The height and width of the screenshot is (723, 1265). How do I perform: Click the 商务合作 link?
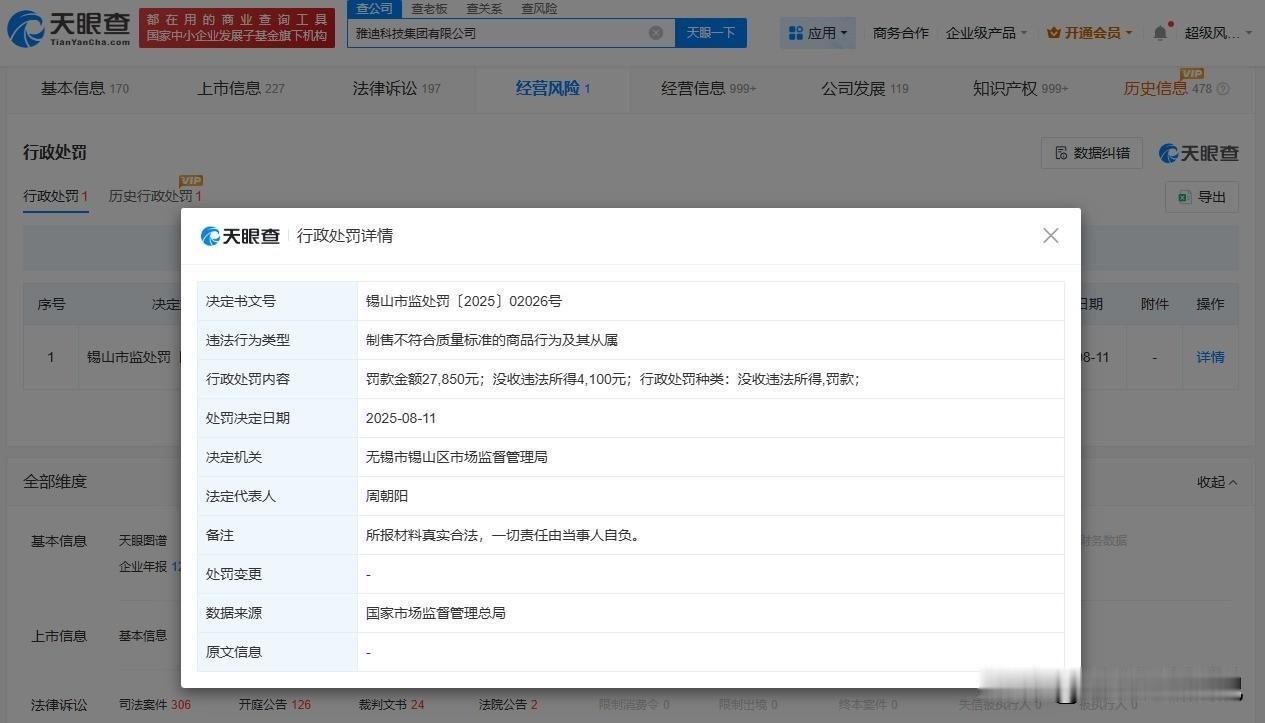click(x=900, y=33)
